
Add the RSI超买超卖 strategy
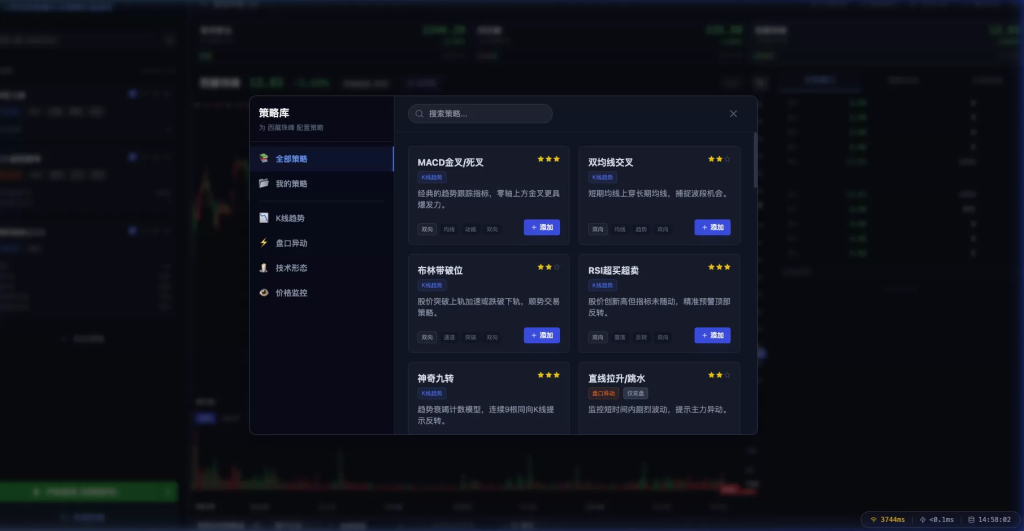pyautogui.click(x=712, y=335)
